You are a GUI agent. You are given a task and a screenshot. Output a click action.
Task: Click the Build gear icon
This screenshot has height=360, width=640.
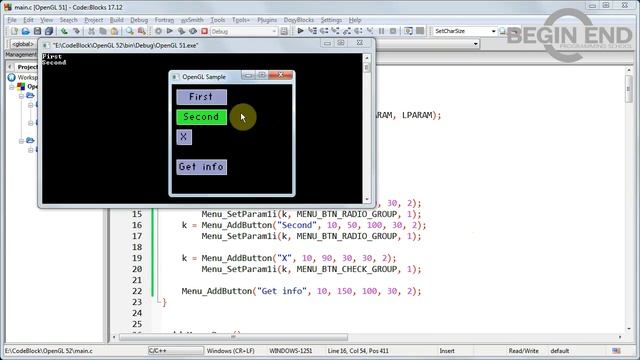tap(158, 31)
